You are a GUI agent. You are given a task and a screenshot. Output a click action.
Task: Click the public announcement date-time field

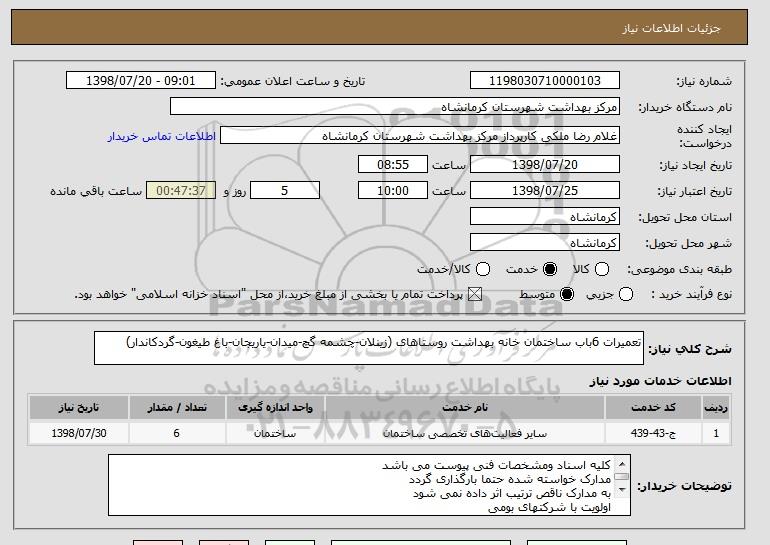[x=141, y=81]
